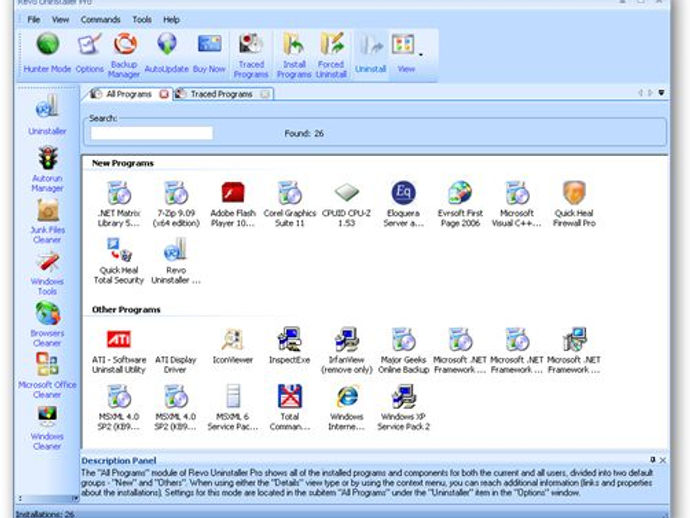Open Windows Cleaner in sidebar
Screen dimensions: 690x518
(x=47, y=428)
